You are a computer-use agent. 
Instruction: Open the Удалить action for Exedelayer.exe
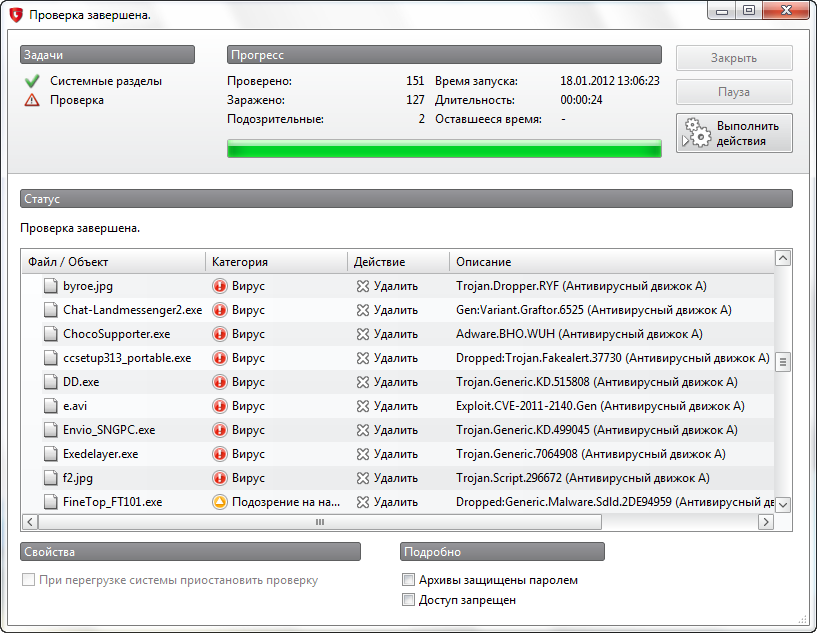click(387, 453)
